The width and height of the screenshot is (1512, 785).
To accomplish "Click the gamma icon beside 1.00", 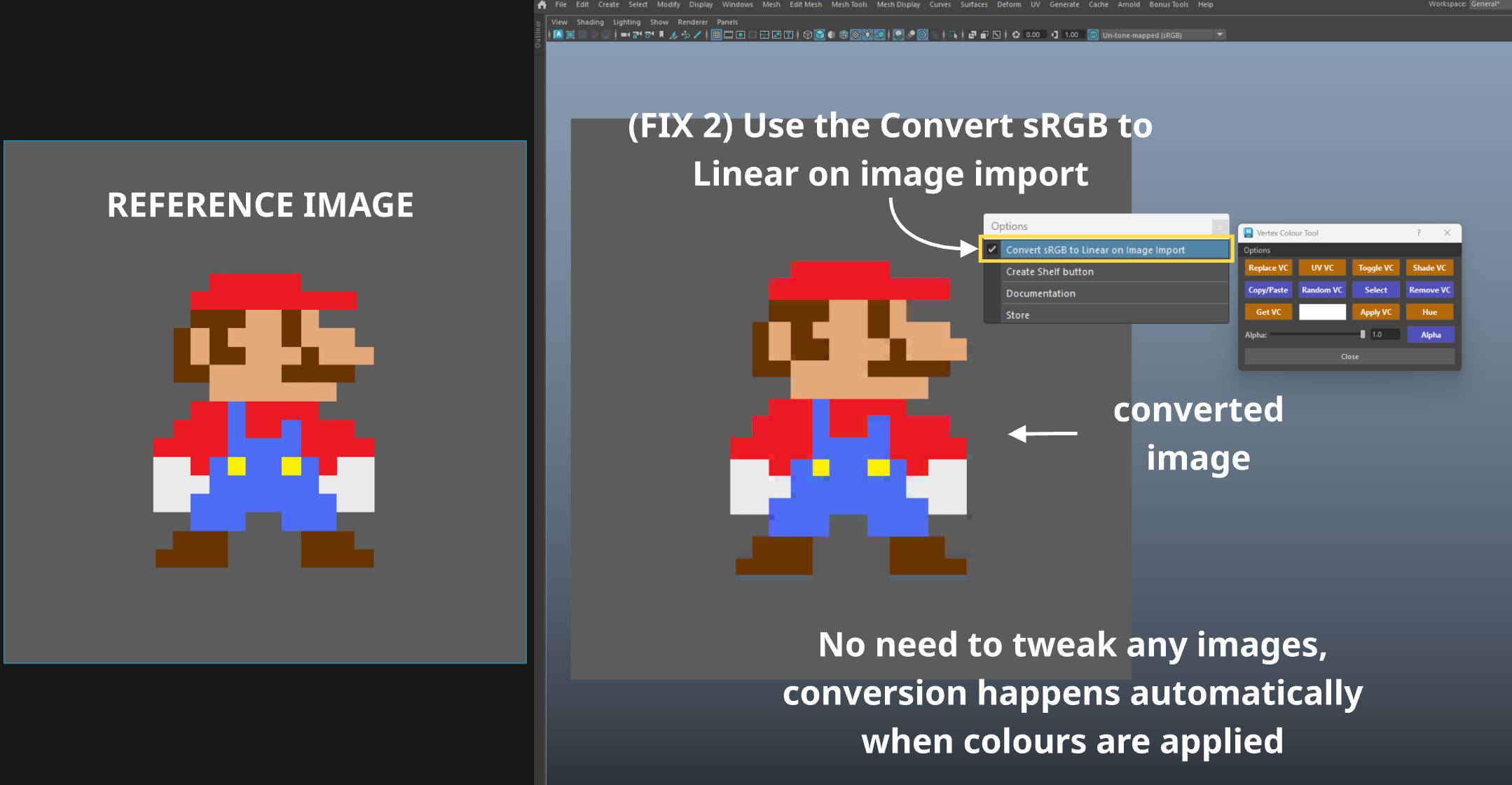I will 1054,35.
